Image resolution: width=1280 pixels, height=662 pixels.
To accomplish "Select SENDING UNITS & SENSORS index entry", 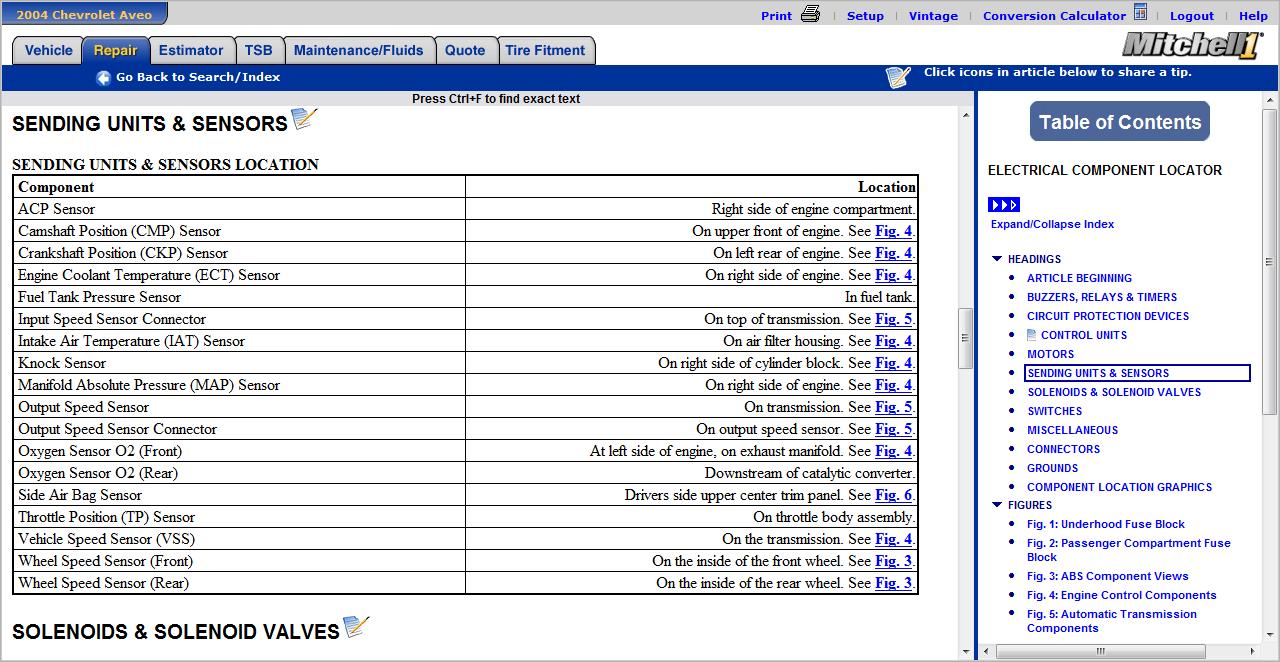I will click(x=1137, y=373).
